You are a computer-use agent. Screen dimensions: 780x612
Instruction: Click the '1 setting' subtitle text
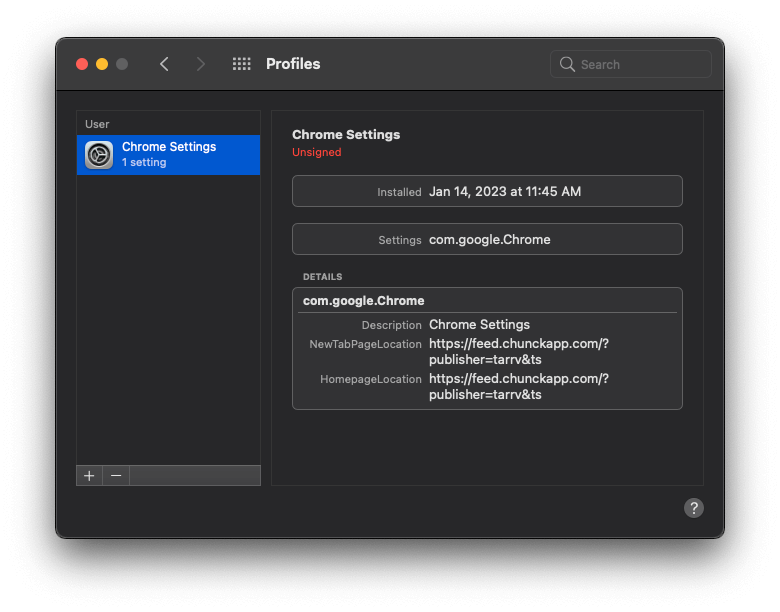click(x=144, y=162)
